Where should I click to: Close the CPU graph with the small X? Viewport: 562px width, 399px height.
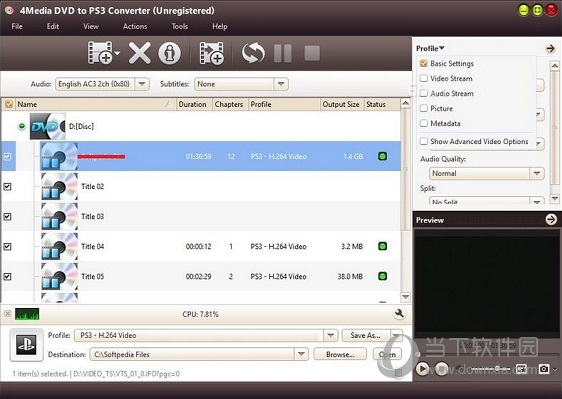click(7, 314)
